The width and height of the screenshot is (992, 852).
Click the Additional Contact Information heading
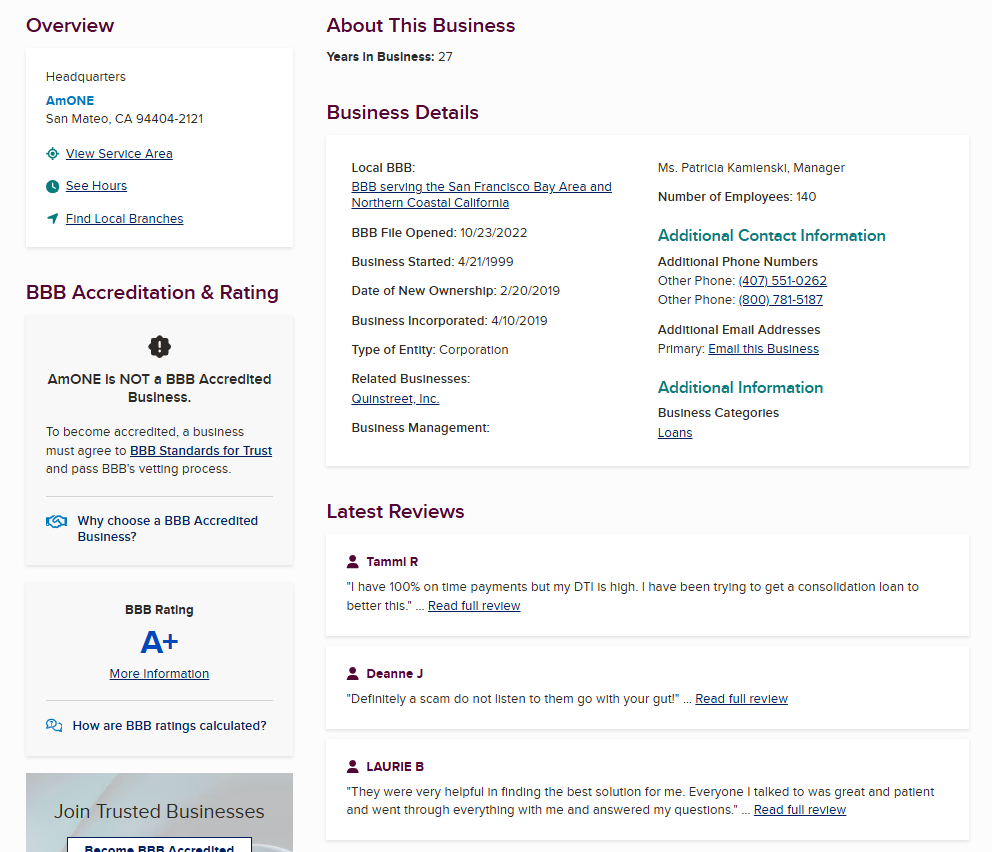click(x=771, y=235)
